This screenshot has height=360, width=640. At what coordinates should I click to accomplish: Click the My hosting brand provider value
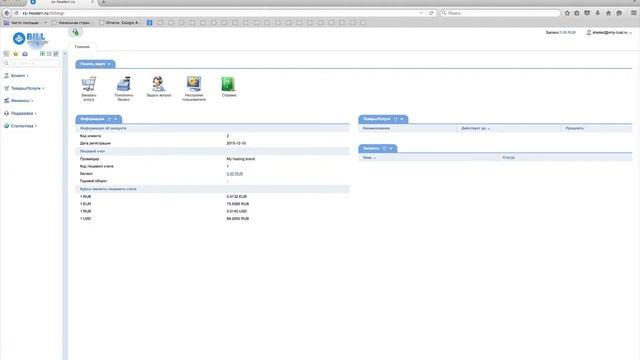(241, 159)
